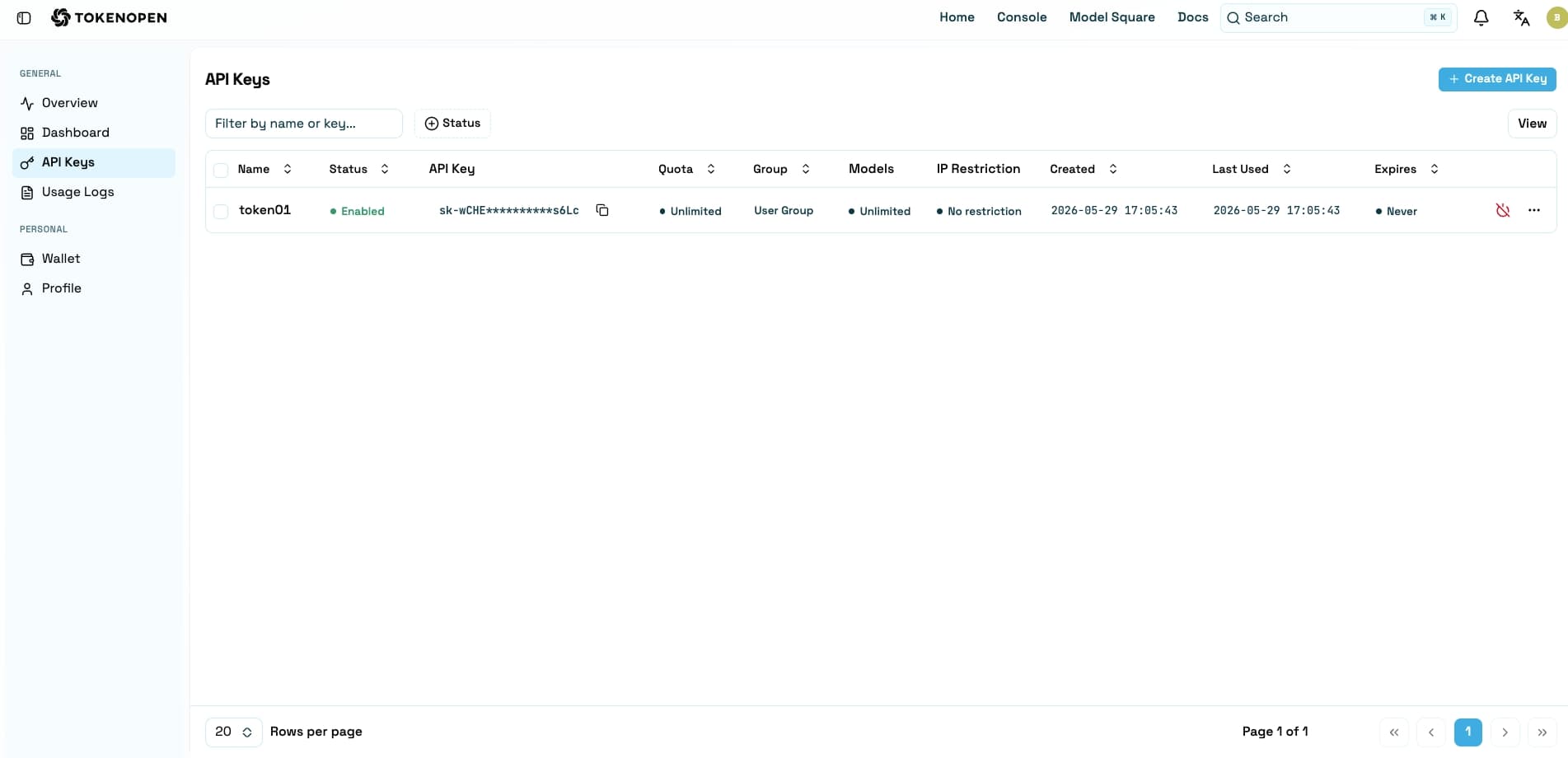
Task: Sort by Expires column
Action: pos(1407,169)
